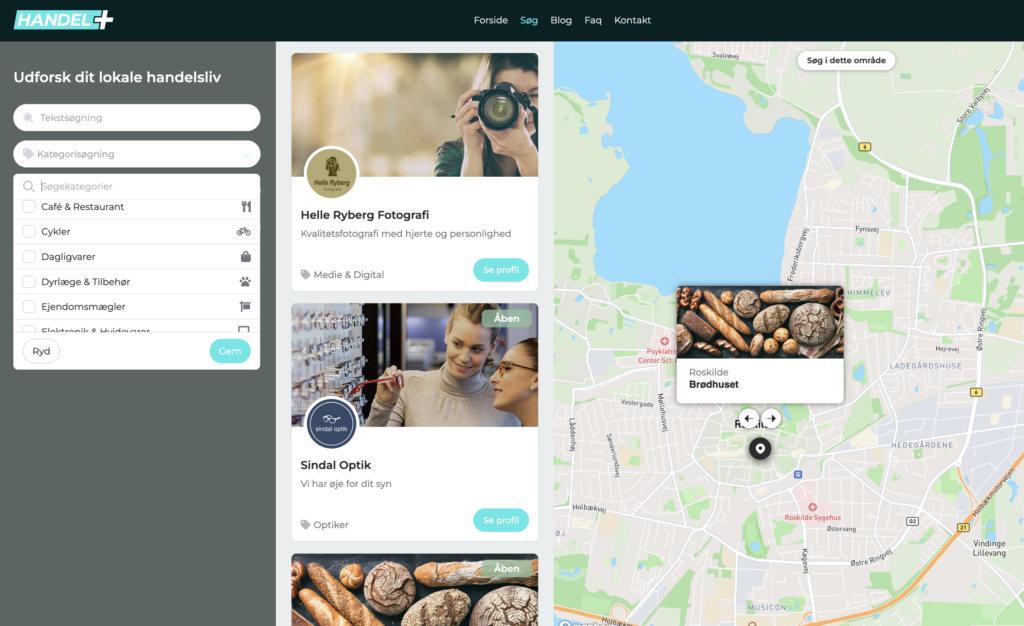The image size is (1024, 626).
Task: Click the shopping bag icon beside Dagligvarer
Action: [246, 257]
